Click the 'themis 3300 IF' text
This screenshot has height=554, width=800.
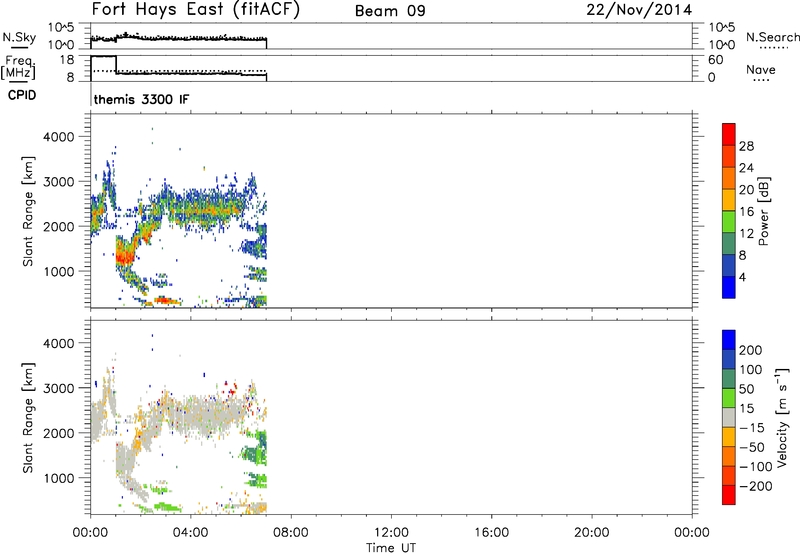[x=141, y=99]
